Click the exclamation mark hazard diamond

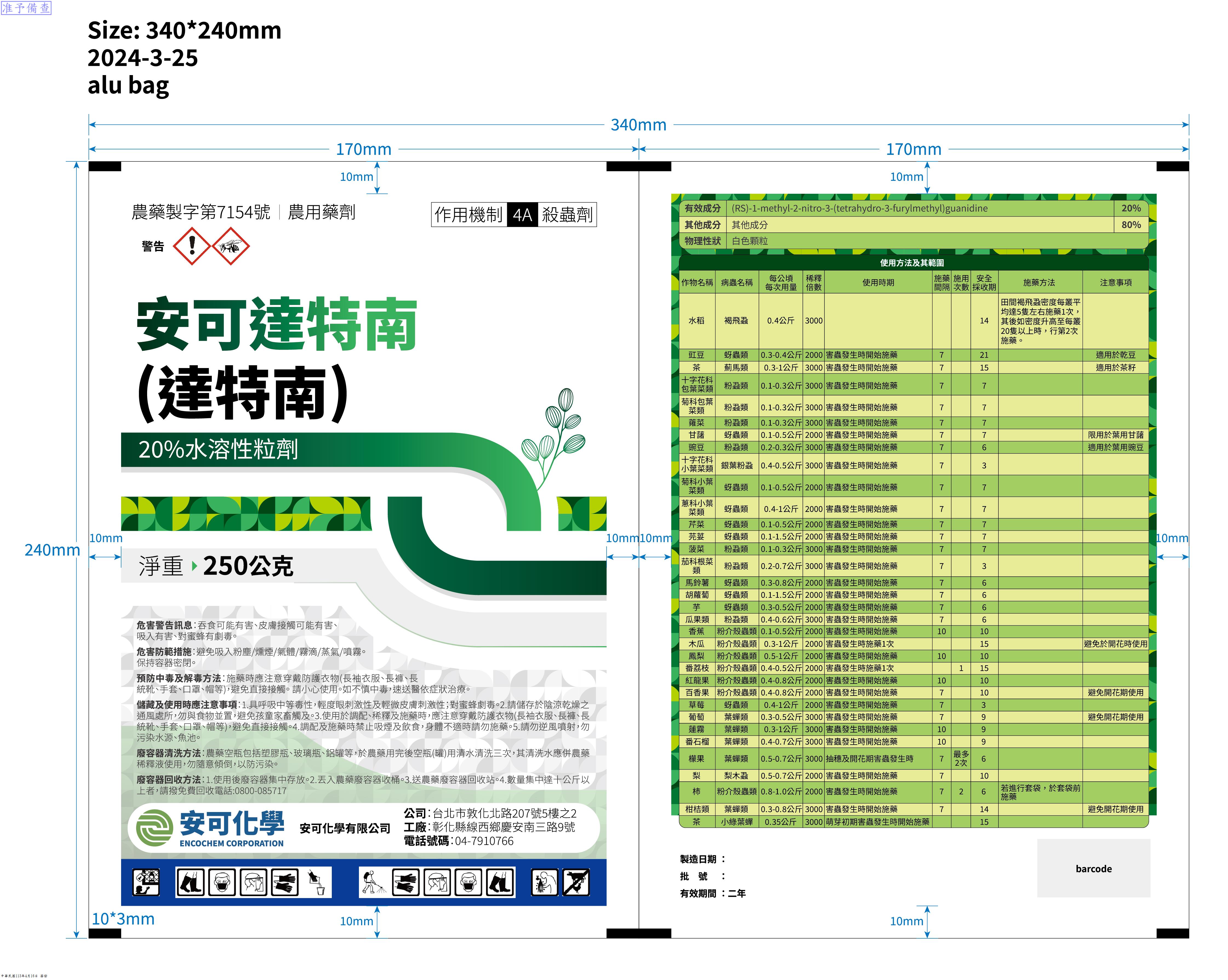pyautogui.click(x=192, y=246)
